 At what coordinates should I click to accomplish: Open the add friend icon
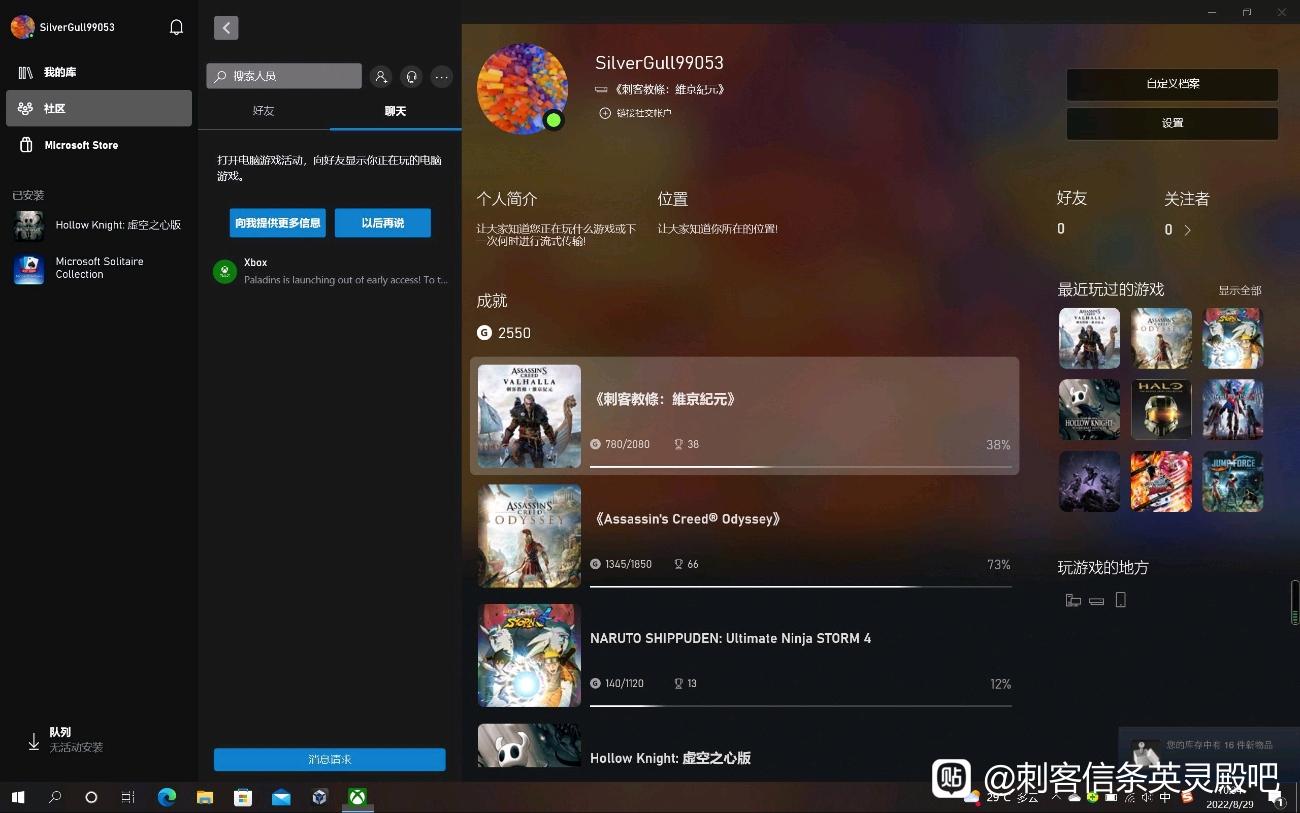[x=381, y=76]
